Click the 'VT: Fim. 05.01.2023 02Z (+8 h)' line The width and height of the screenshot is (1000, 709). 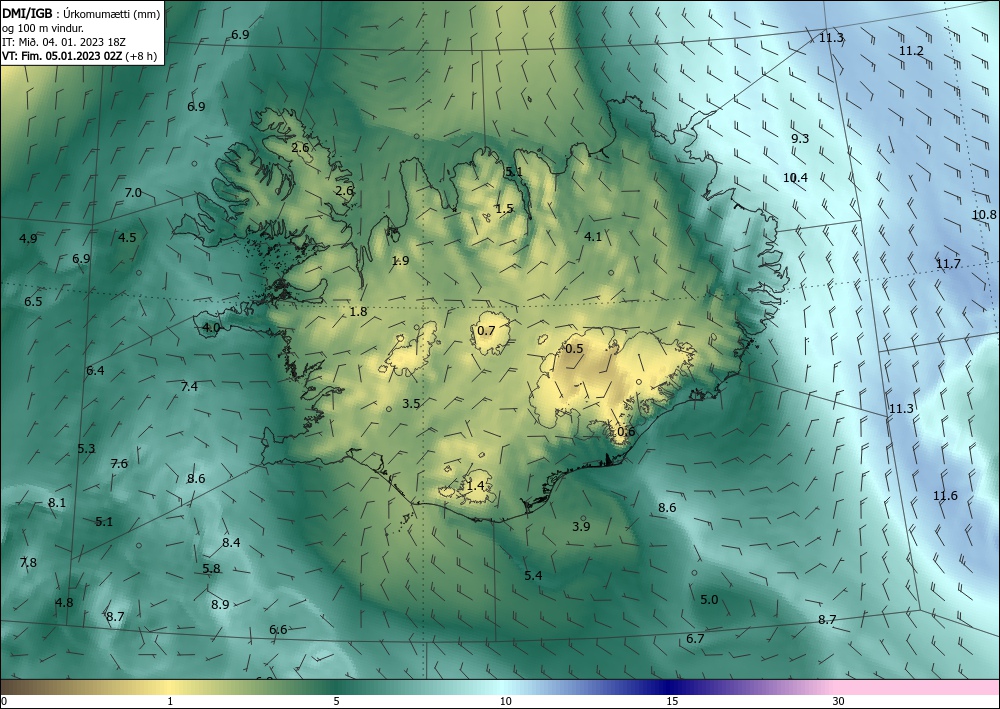coord(79,56)
